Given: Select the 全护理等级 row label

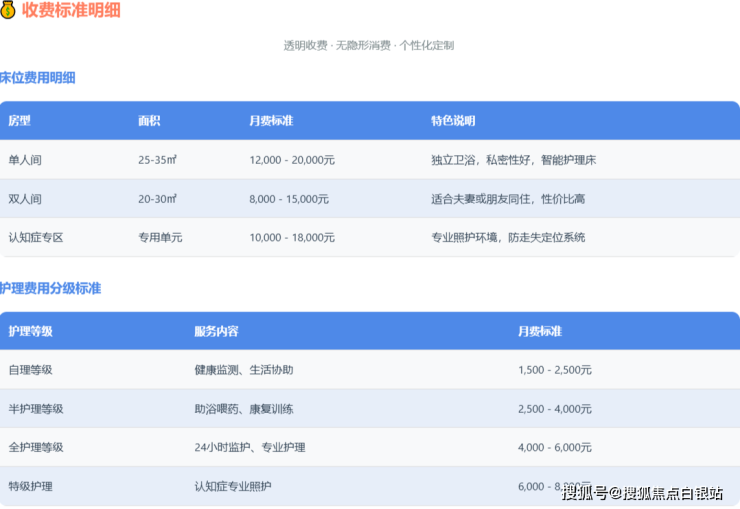Looking at the screenshot, I should coord(36,448).
